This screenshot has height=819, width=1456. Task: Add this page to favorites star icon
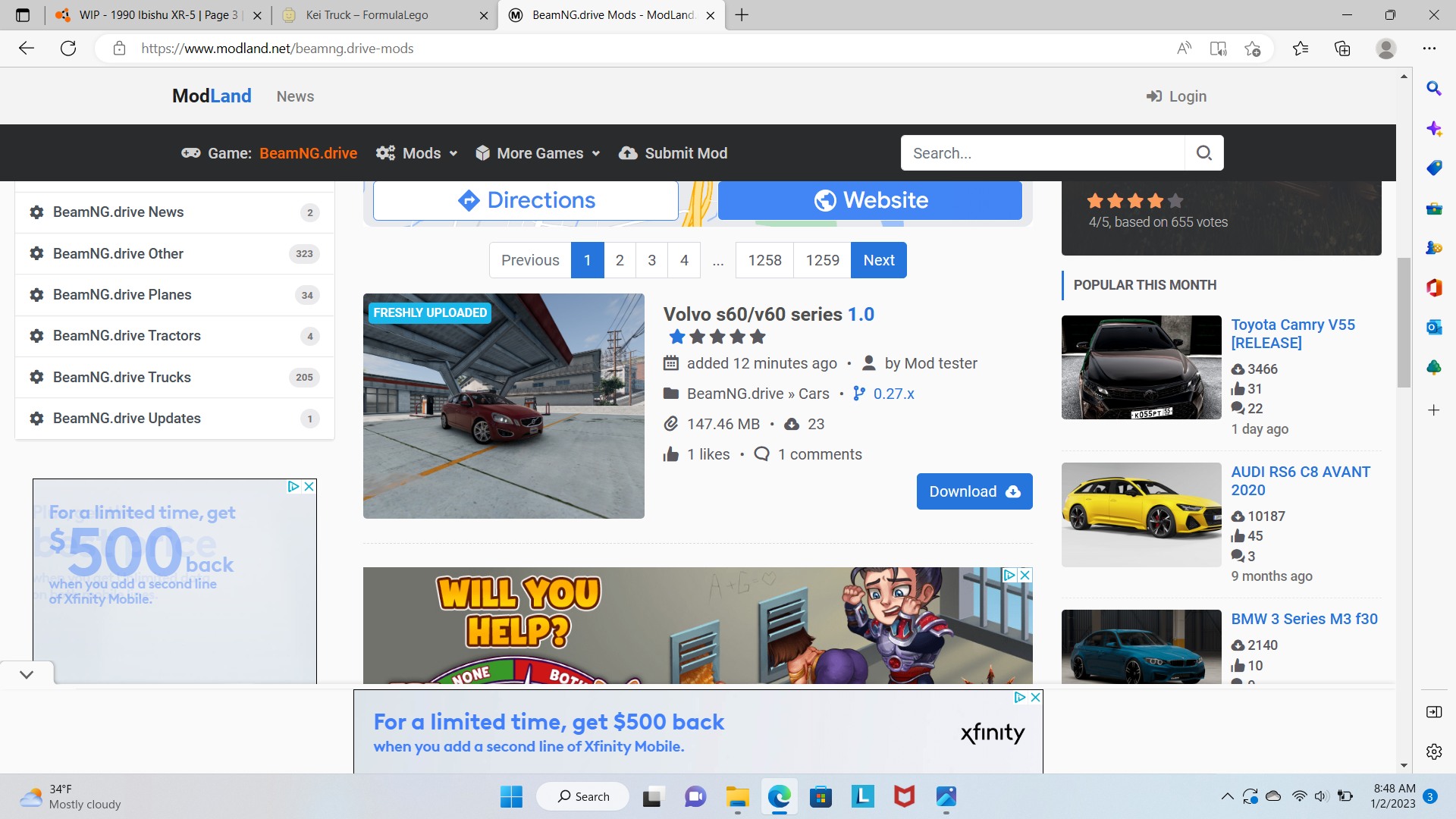(1253, 49)
